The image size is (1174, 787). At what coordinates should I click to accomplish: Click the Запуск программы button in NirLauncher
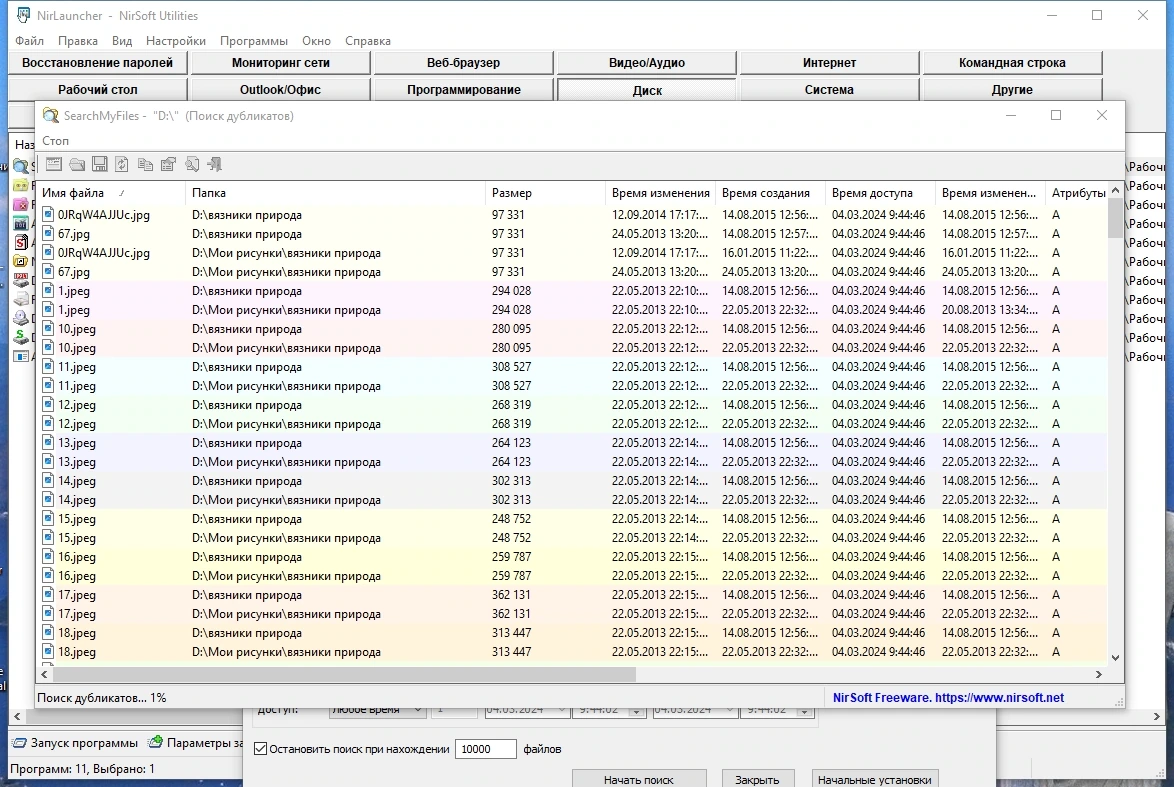(x=75, y=743)
